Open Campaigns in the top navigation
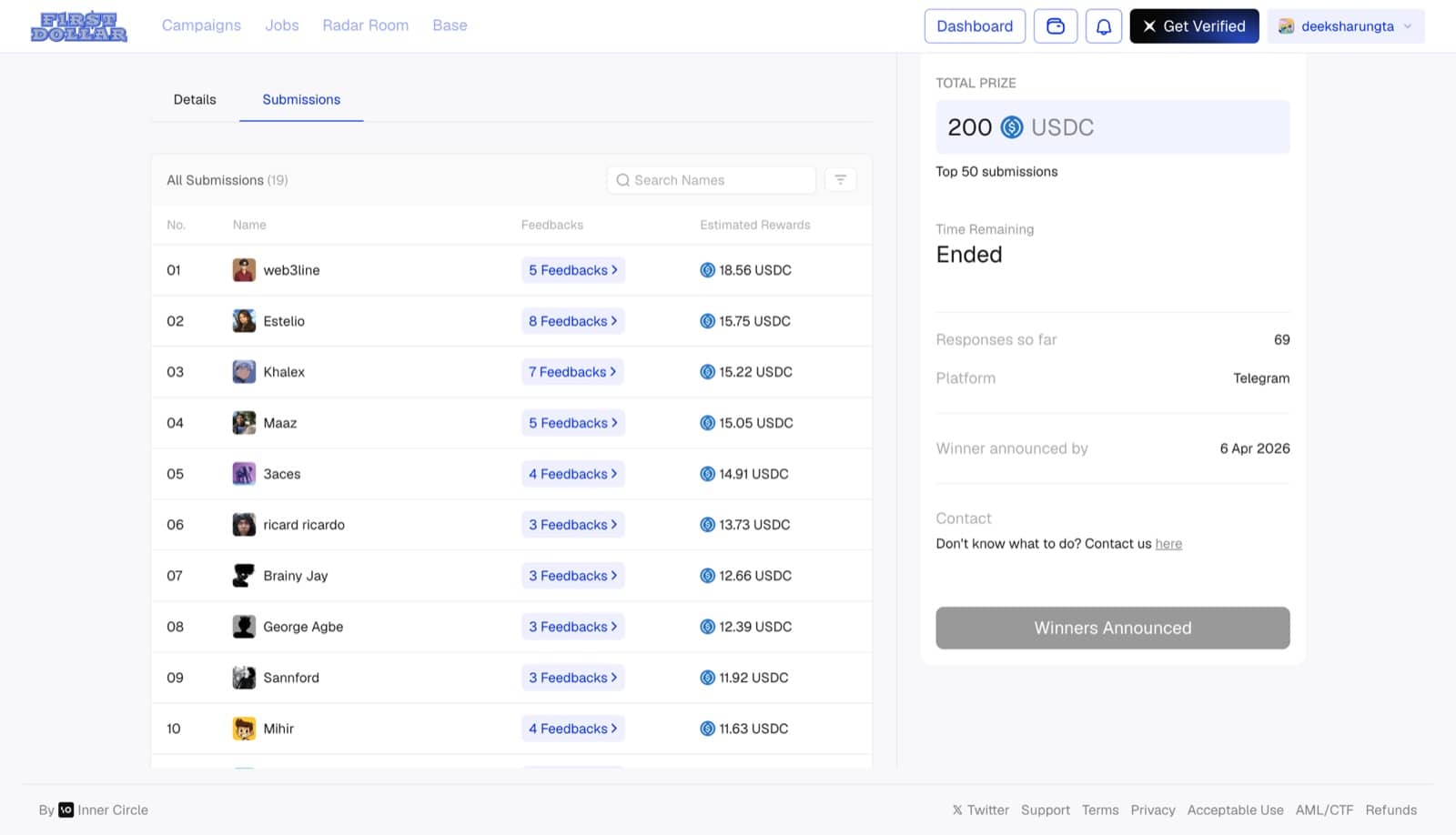Image resolution: width=1456 pixels, height=835 pixels. (x=201, y=25)
